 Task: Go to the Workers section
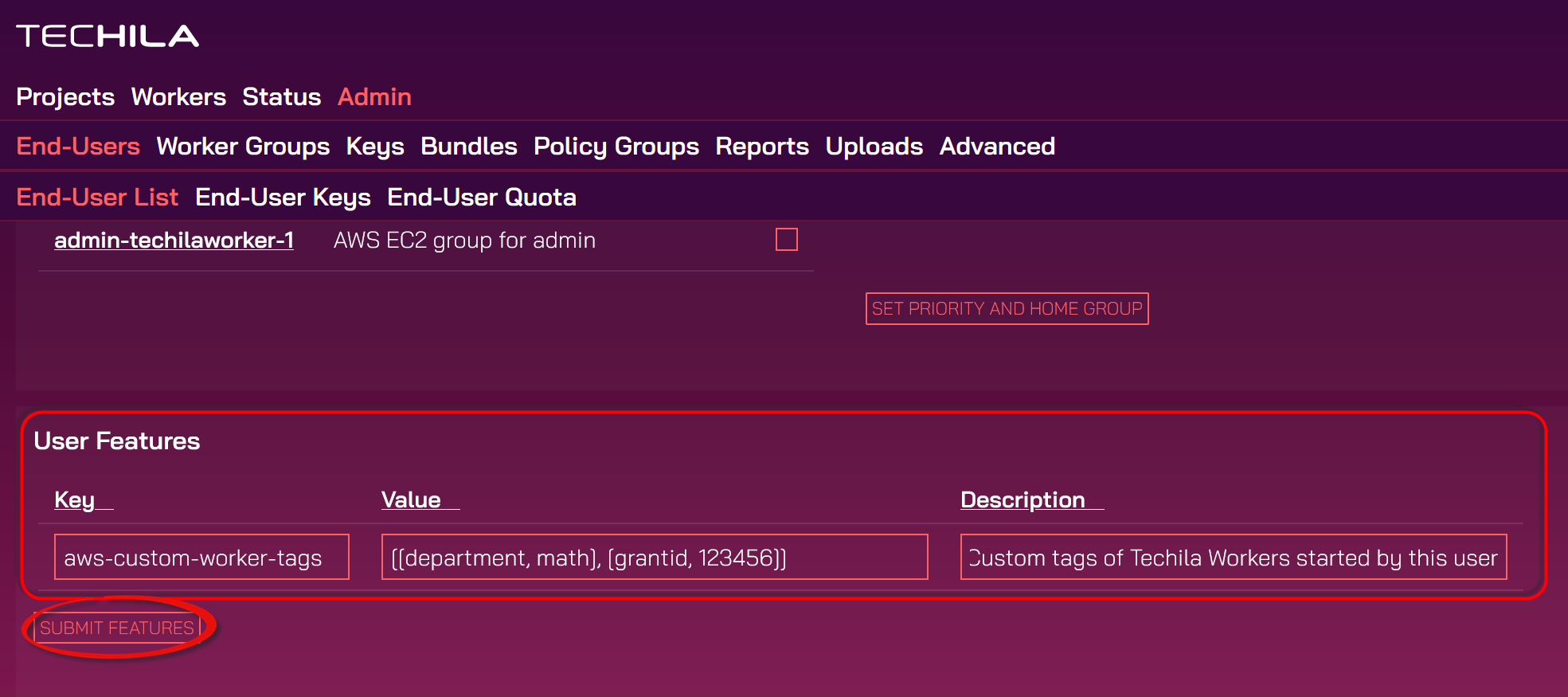pos(178,97)
